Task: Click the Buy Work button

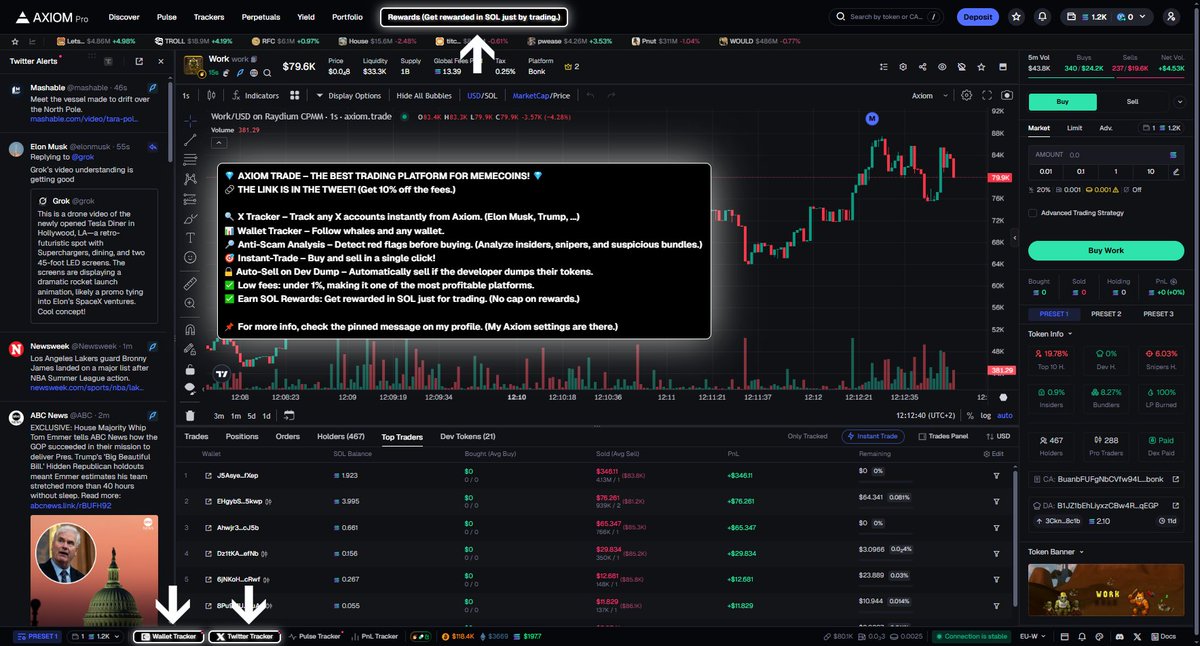Action: pyautogui.click(x=1106, y=250)
